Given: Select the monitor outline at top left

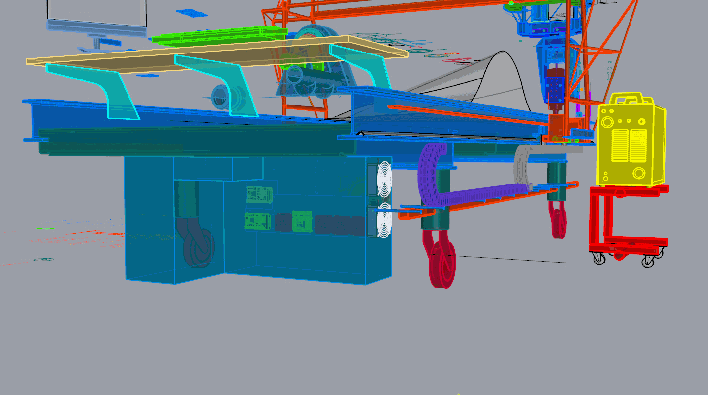Looking at the screenshot, I should [97, 17].
